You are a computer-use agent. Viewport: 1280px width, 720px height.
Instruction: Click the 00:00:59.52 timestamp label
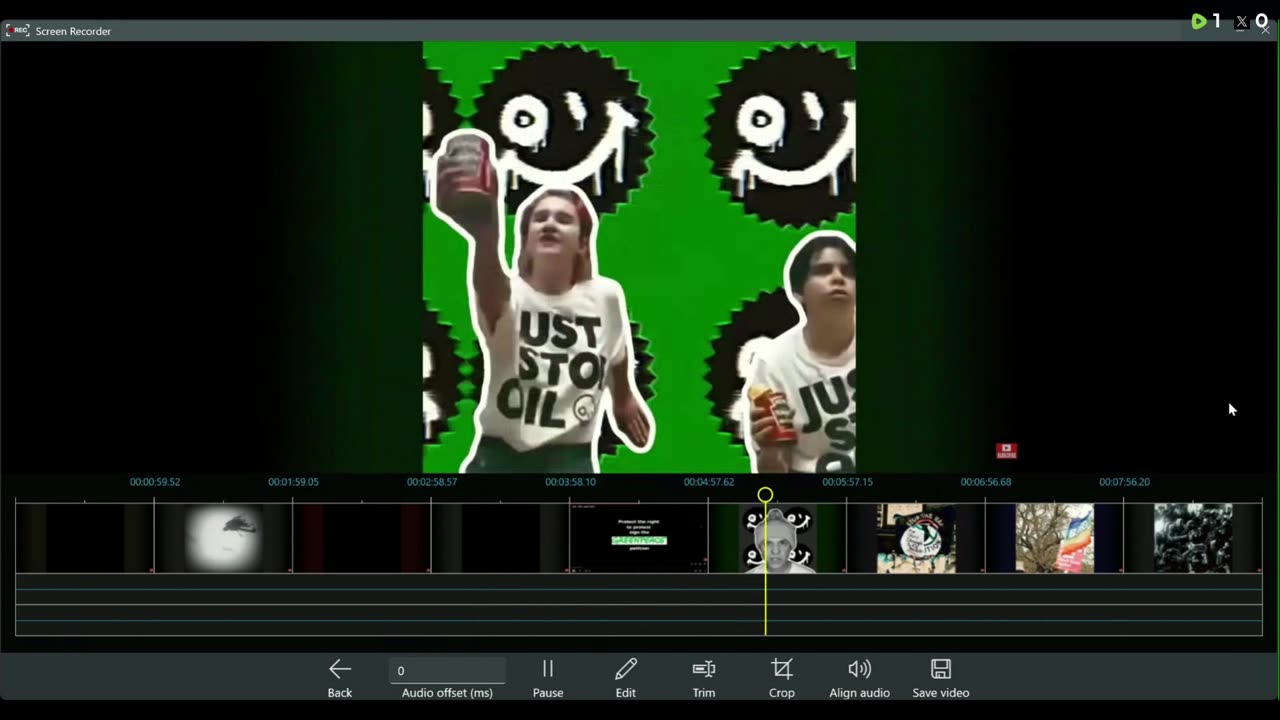tap(155, 482)
